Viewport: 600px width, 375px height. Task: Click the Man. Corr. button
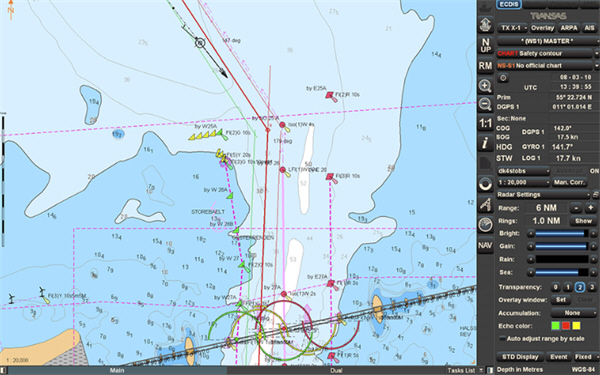(570, 183)
